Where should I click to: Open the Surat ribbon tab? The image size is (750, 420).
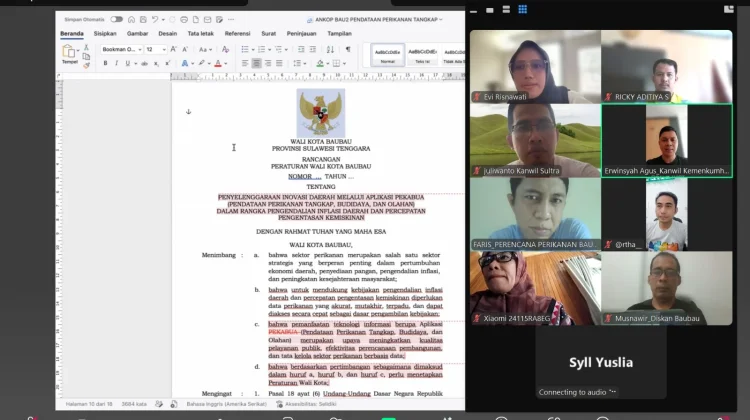tap(268, 33)
